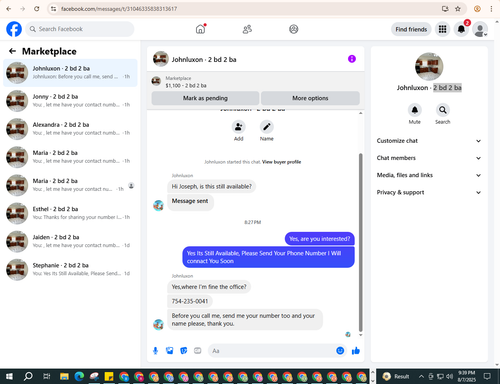This screenshot has width=500, height=384.
Task: Show hidden system tray icons
Action: [421, 377]
